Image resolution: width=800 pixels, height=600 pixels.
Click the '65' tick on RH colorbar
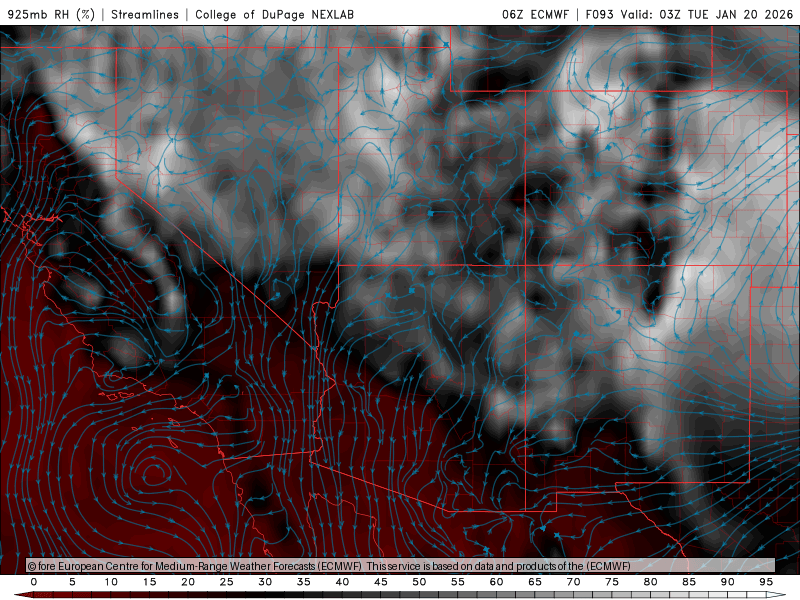535,582
